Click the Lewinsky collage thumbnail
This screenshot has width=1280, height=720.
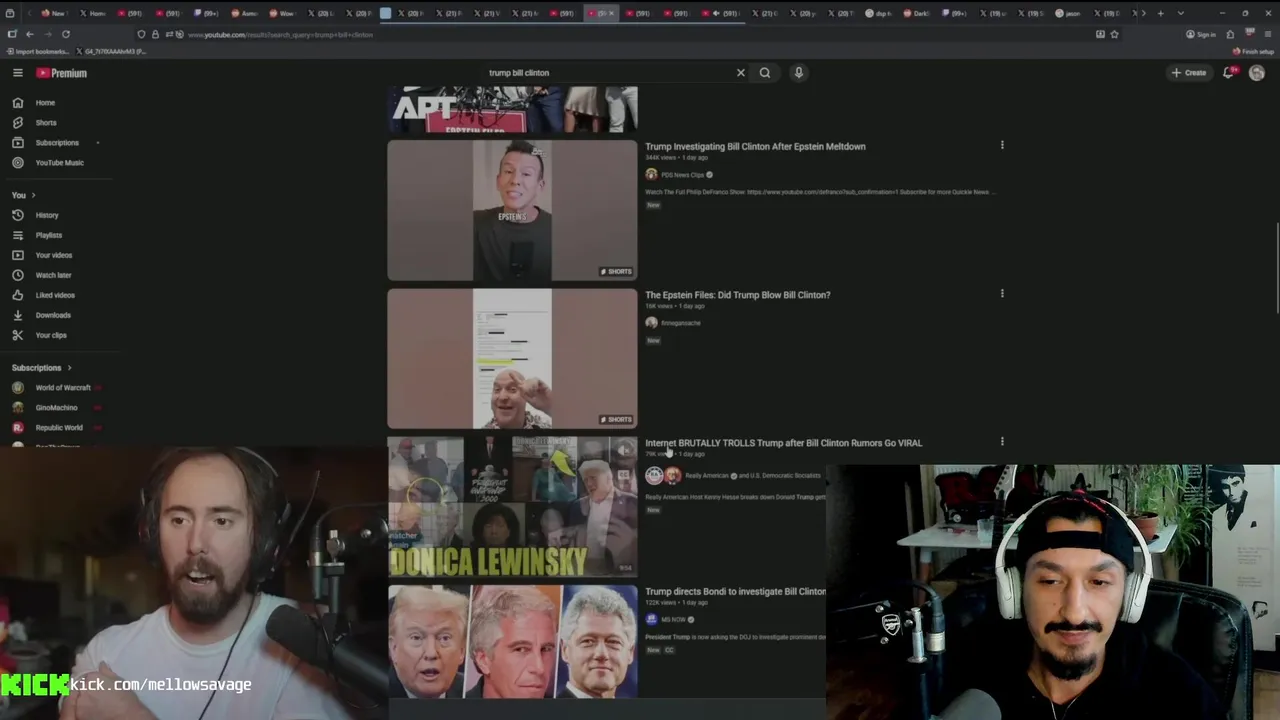point(512,507)
